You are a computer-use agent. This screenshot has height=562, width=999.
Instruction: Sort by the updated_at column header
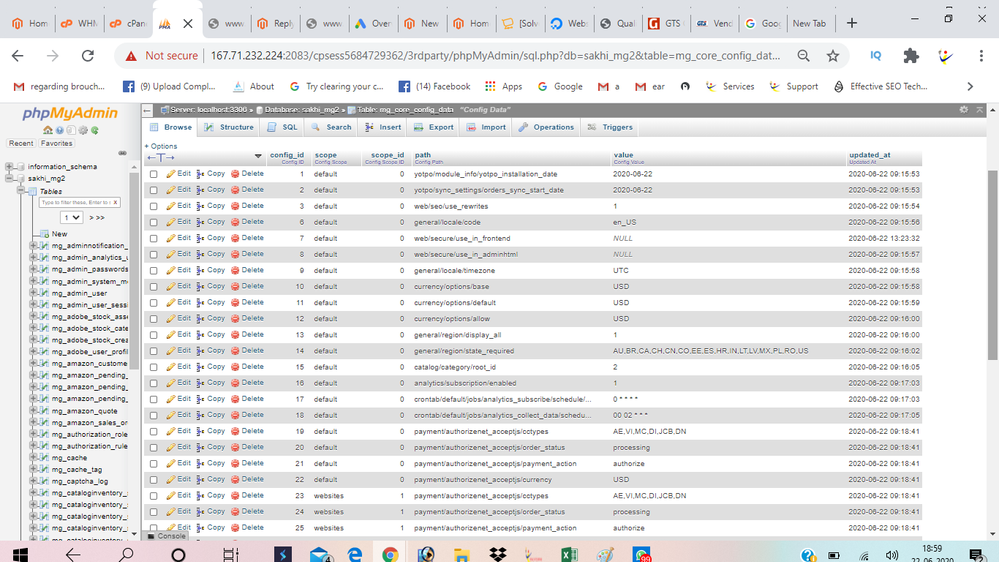(x=868, y=155)
